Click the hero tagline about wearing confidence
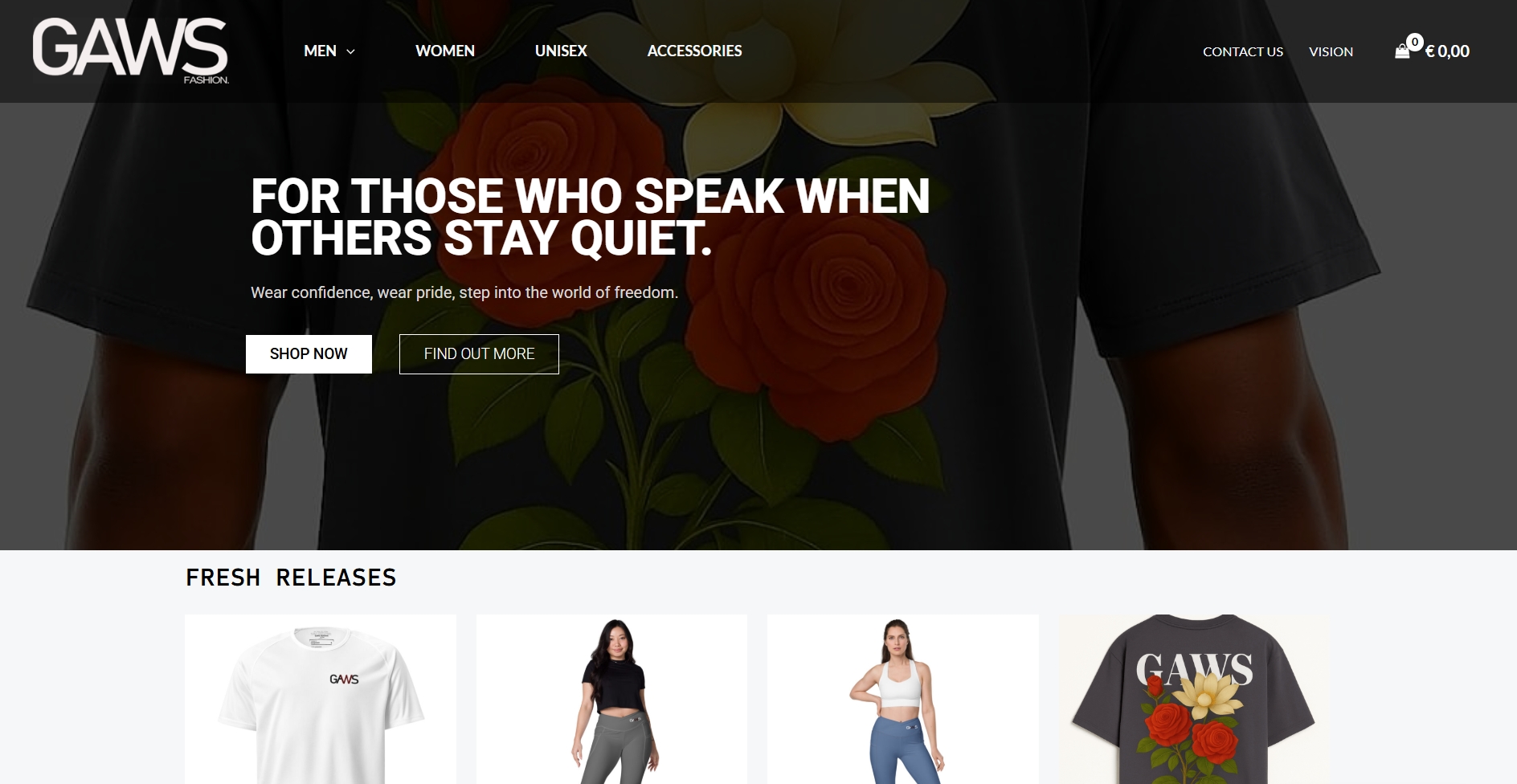The height and width of the screenshot is (784, 1517). (464, 292)
